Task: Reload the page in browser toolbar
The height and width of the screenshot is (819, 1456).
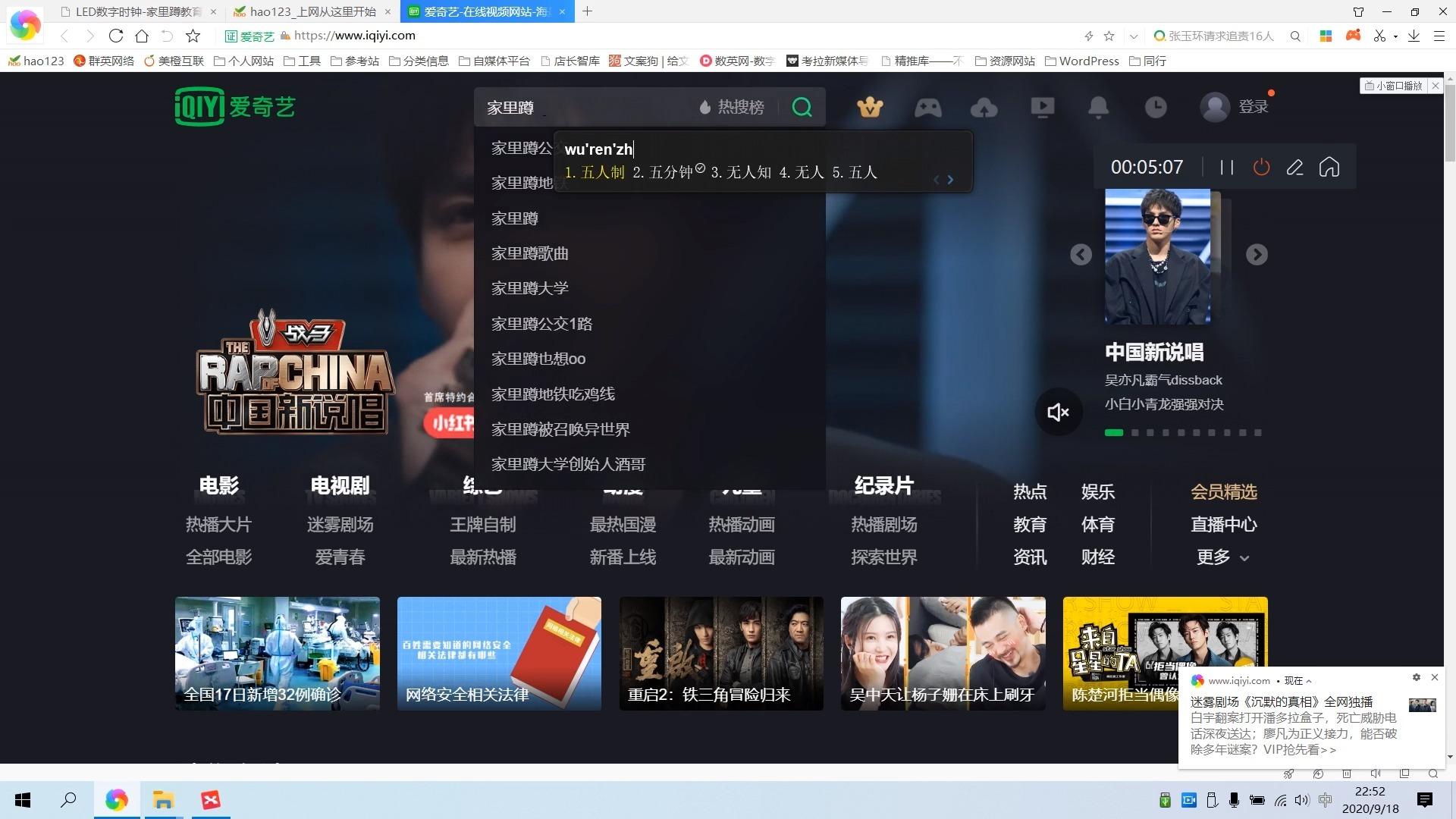Action: pos(115,36)
